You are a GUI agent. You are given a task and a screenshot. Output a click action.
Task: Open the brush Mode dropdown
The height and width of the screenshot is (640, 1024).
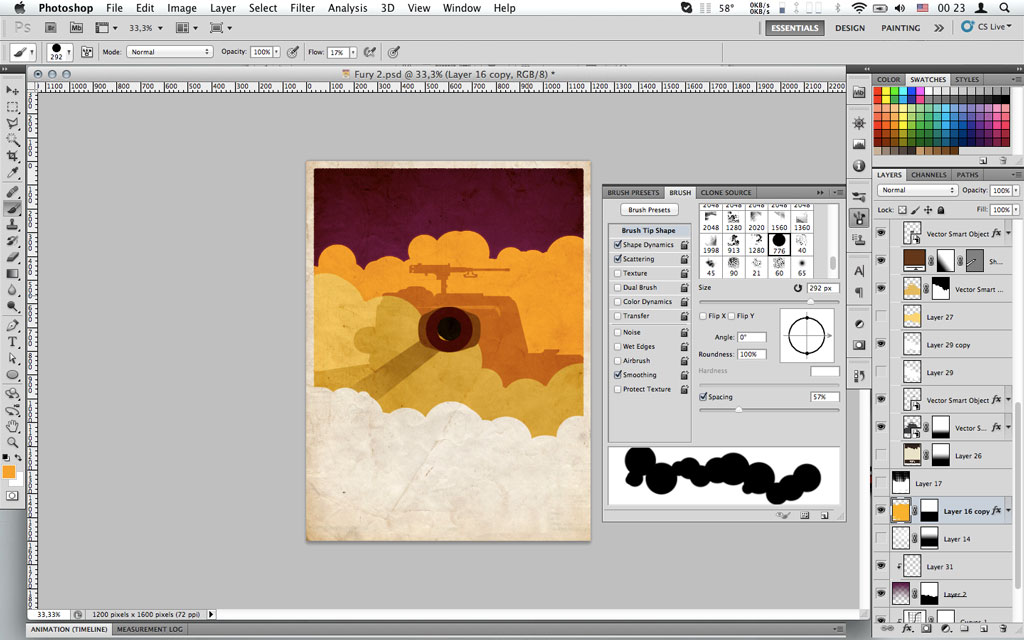(170, 51)
